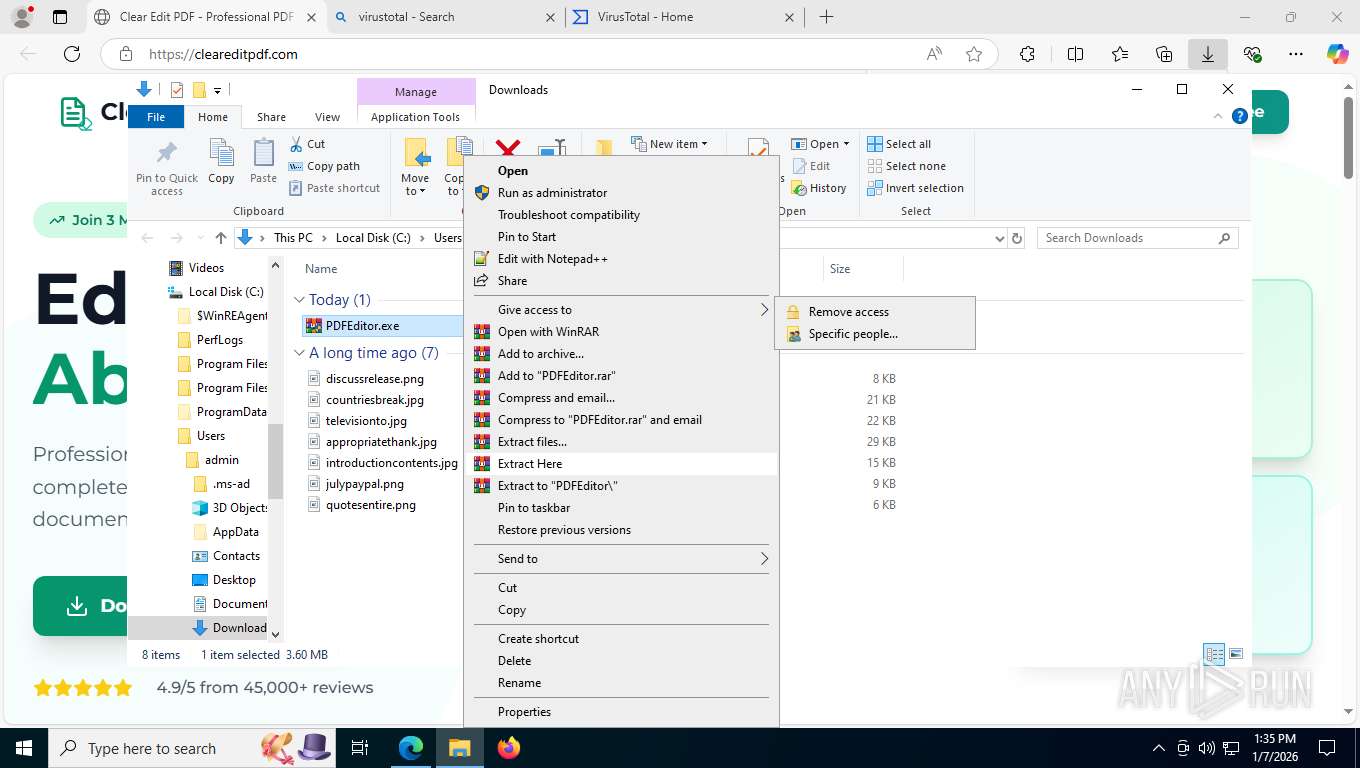Switch to the Share ribbon tab
Image resolution: width=1360 pixels, height=768 pixels.
[271, 117]
